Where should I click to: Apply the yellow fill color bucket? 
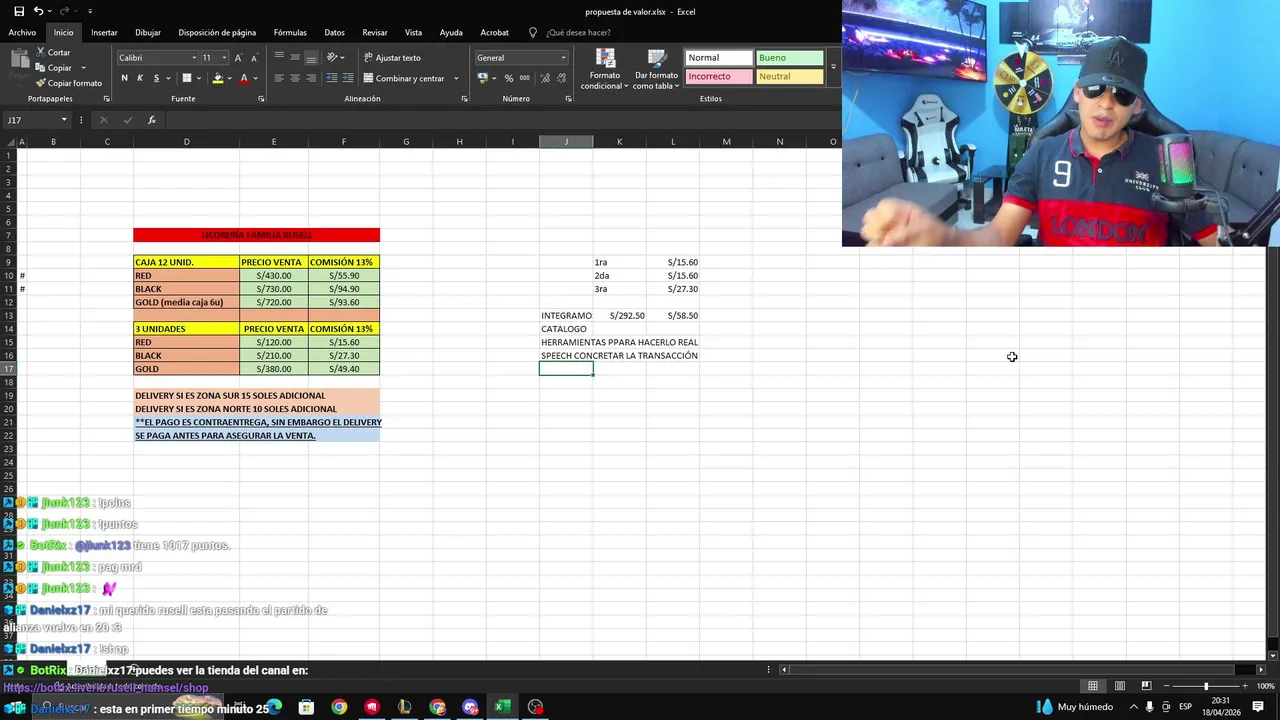coord(217,78)
